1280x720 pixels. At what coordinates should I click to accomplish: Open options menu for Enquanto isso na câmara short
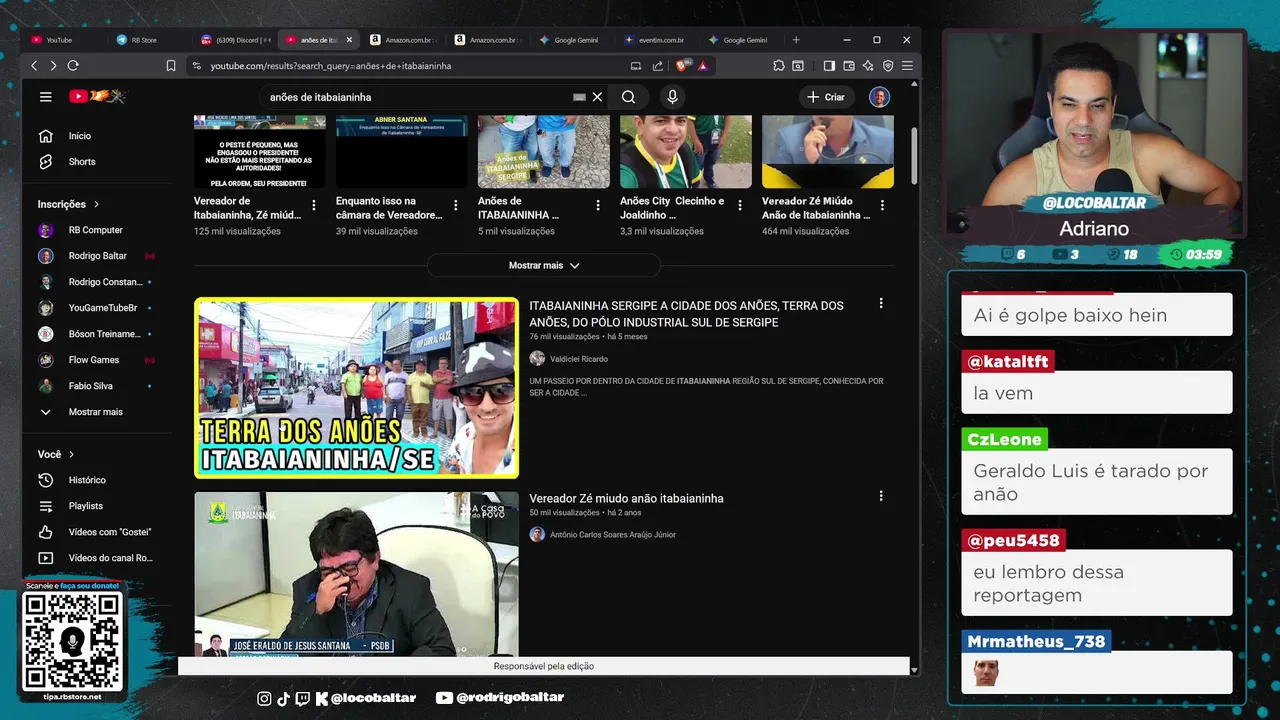click(x=456, y=205)
